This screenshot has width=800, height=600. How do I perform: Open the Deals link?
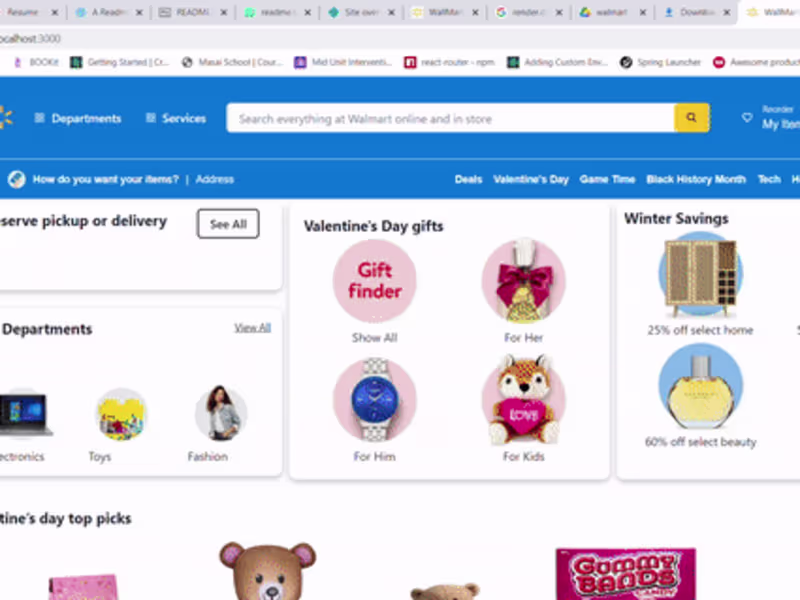(468, 180)
